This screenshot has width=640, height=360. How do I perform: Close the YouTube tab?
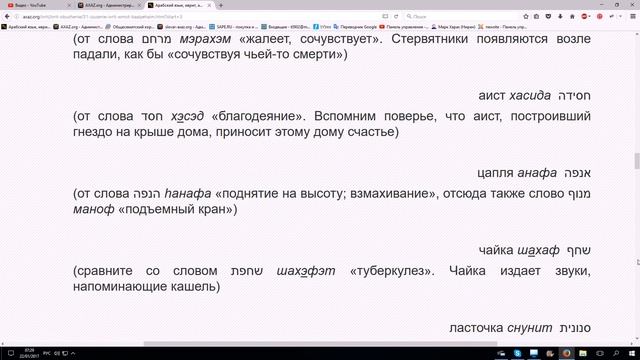point(69,5)
